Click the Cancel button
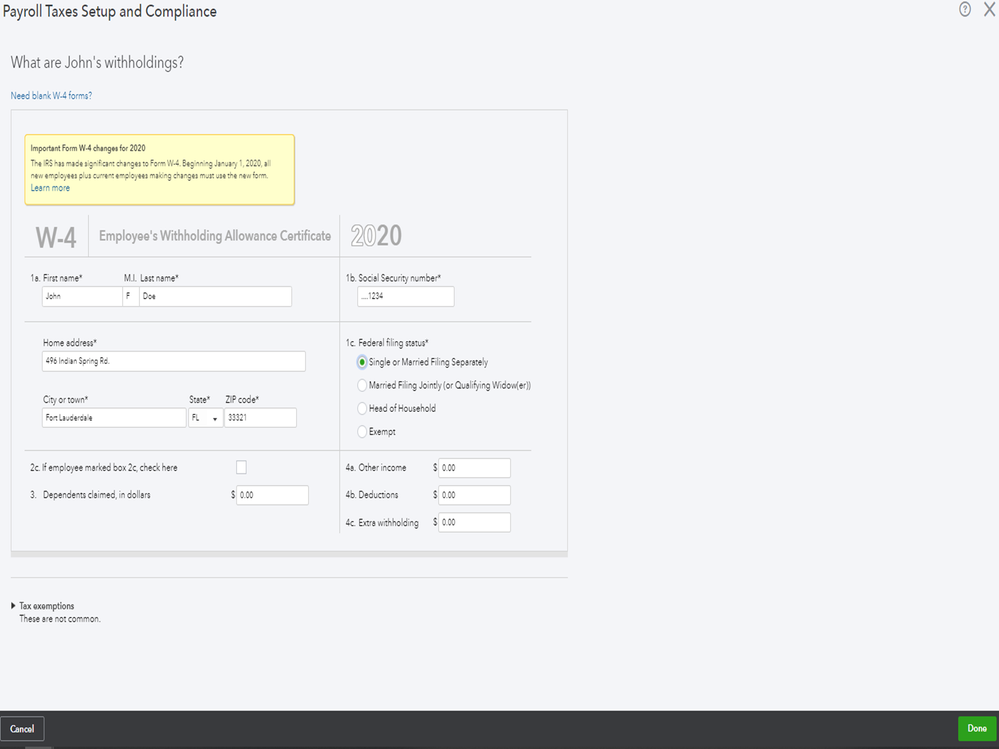Image resolution: width=999 pixels, height=749 pixels. pyautogui.click(x=22, y=729)
